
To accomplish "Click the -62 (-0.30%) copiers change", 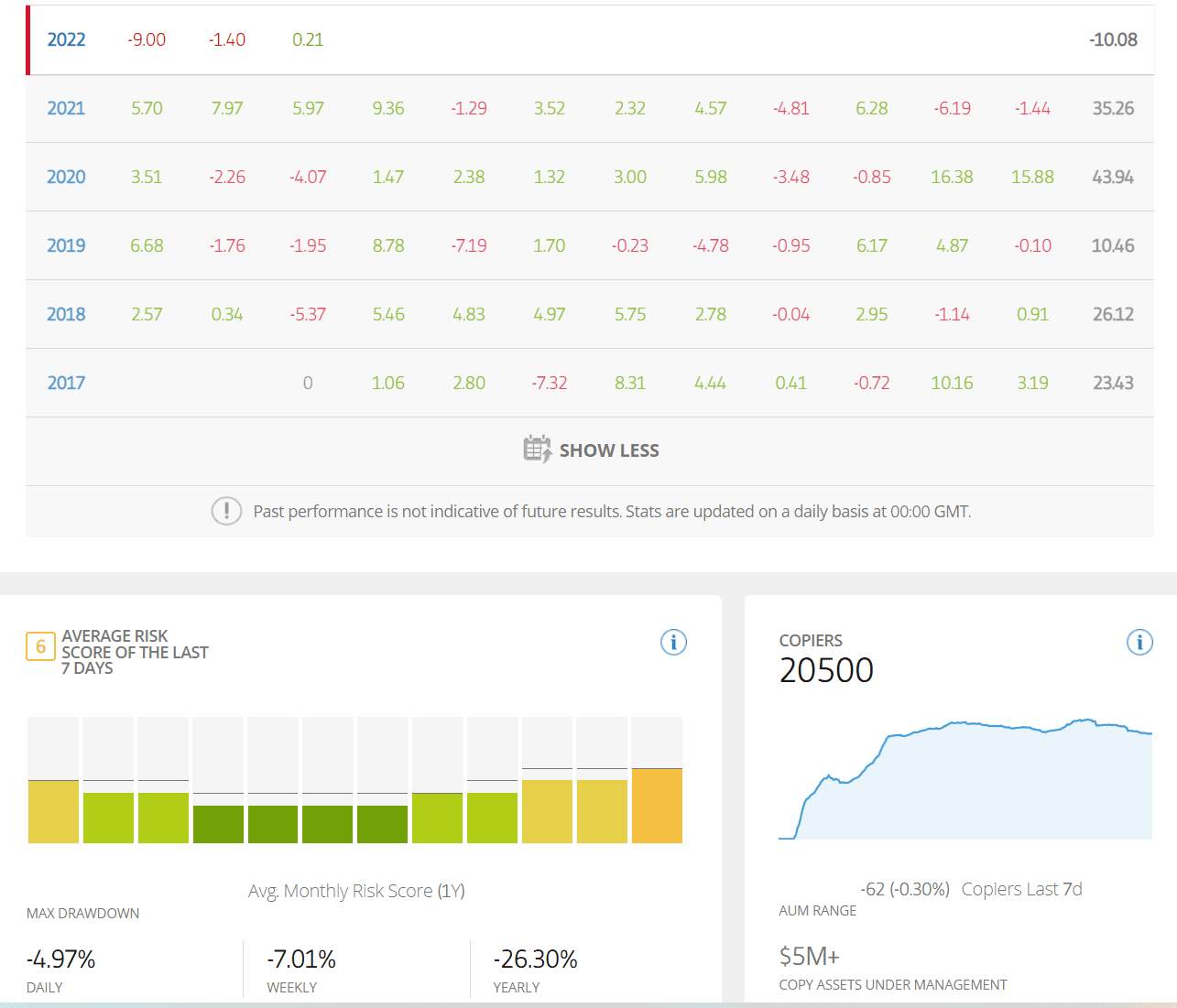I will point(905,889).
